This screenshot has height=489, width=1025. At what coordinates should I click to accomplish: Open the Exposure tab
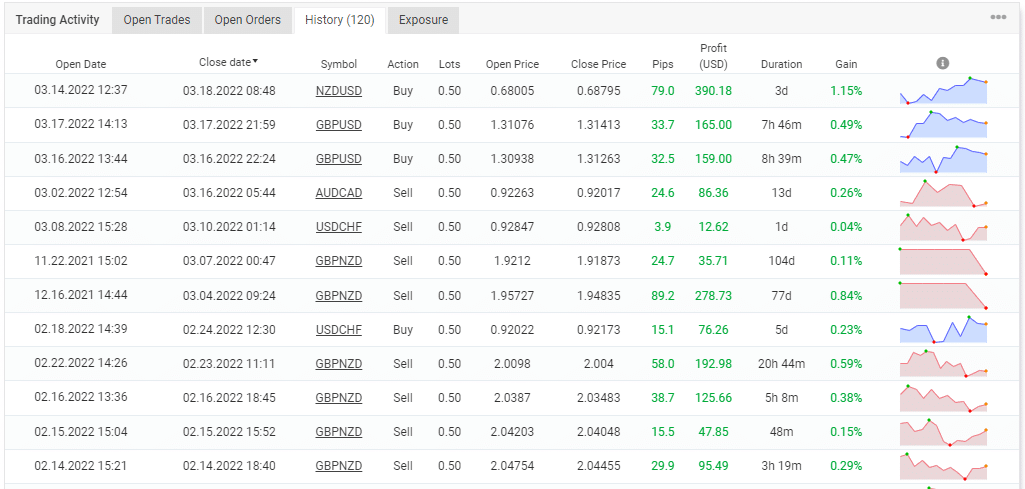pos(423,20)
